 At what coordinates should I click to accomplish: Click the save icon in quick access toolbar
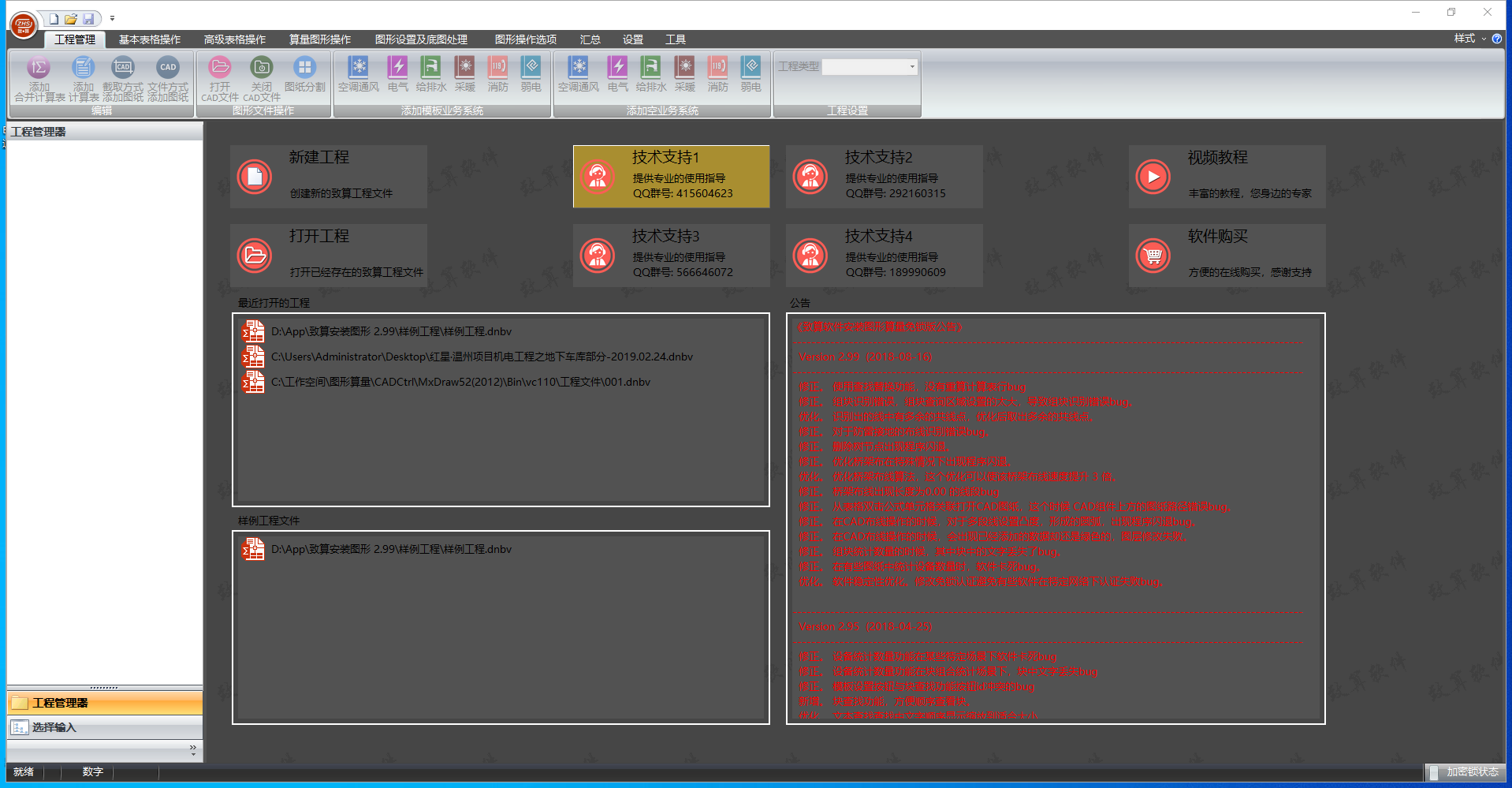coord(88,18)
